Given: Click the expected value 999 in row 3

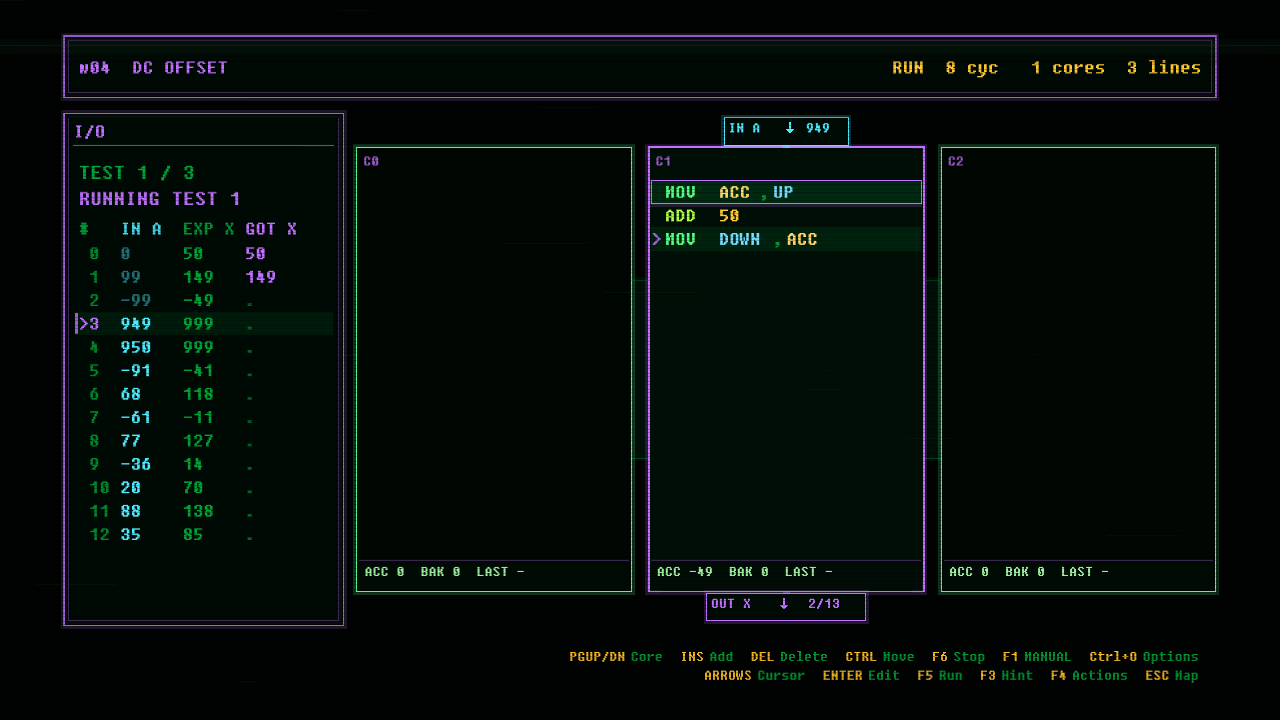Looking at the screenshot, I should click(198, 324).
